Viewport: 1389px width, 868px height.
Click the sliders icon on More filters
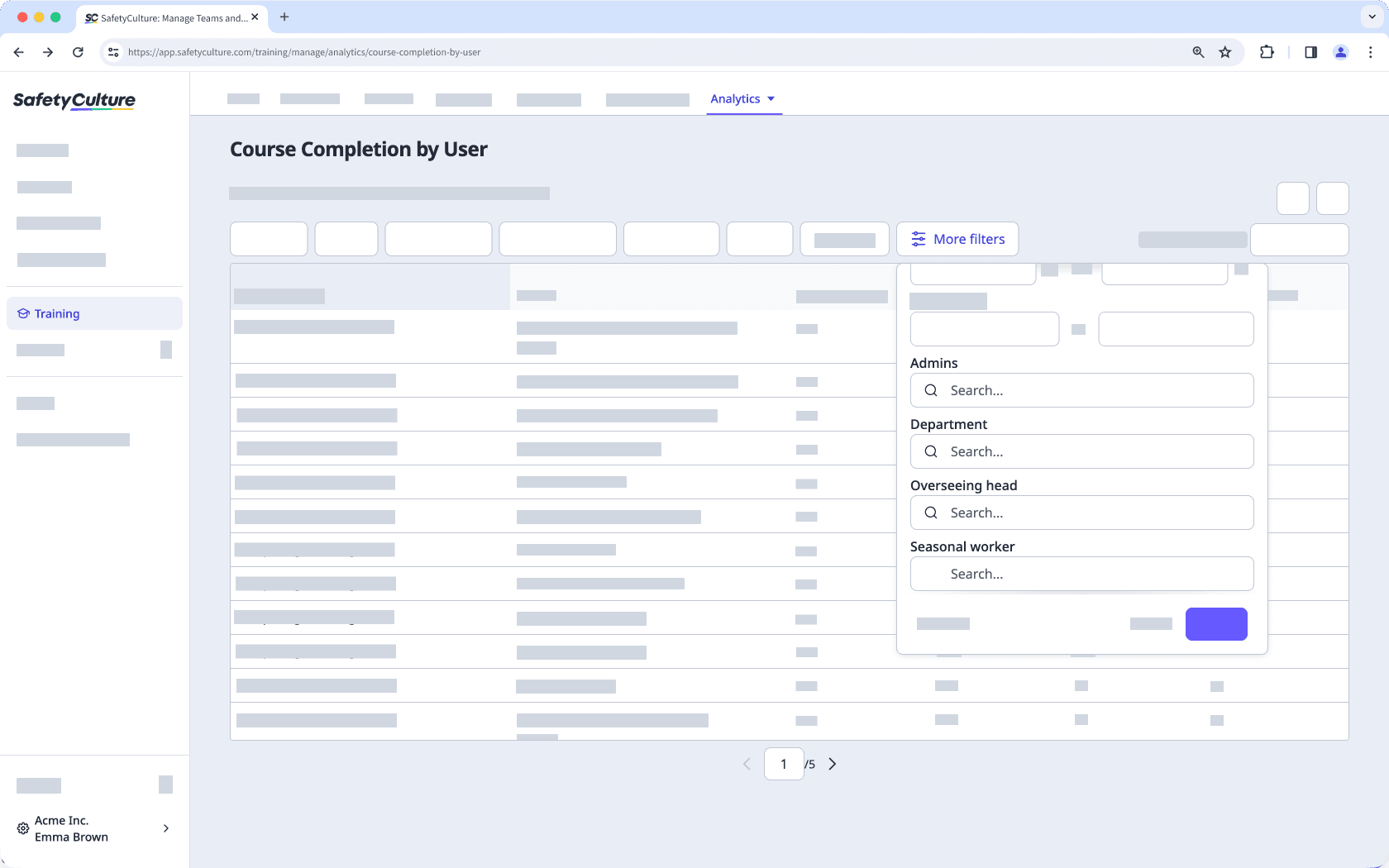[918, 239]
